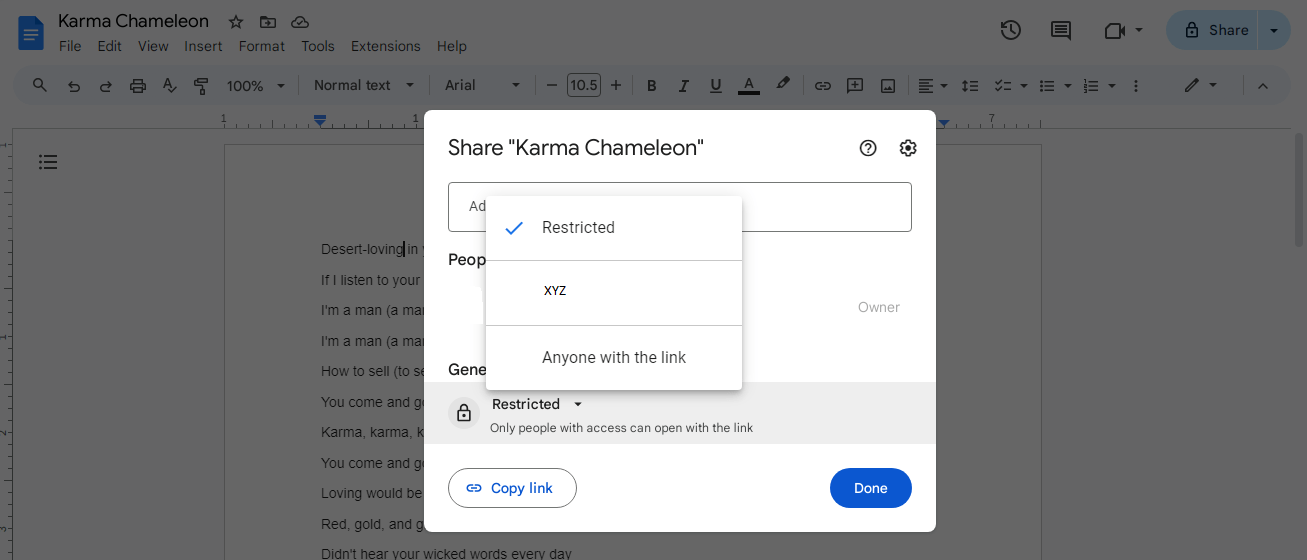Open the Share button dropdown arrow

[x=1274, y=30]
